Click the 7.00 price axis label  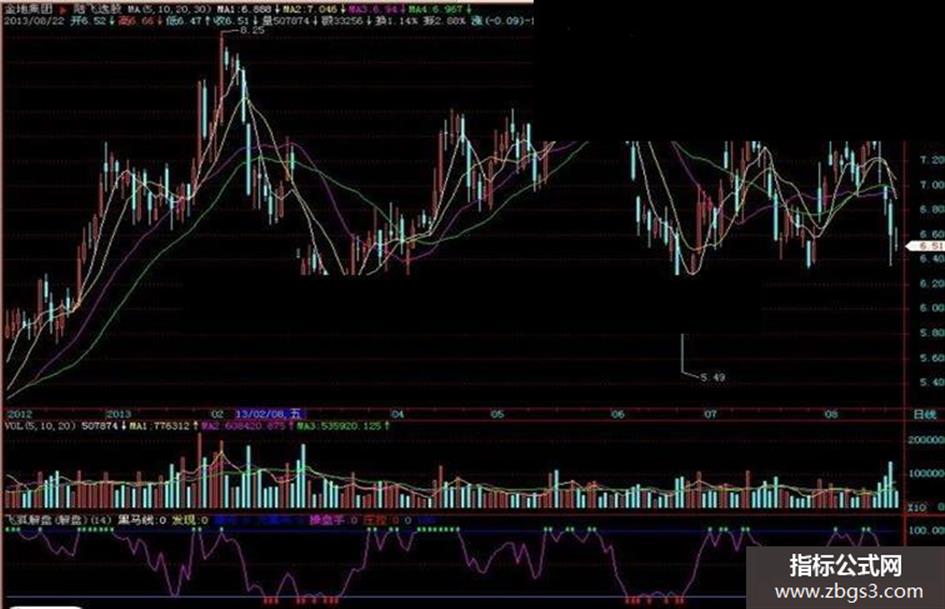932,185
